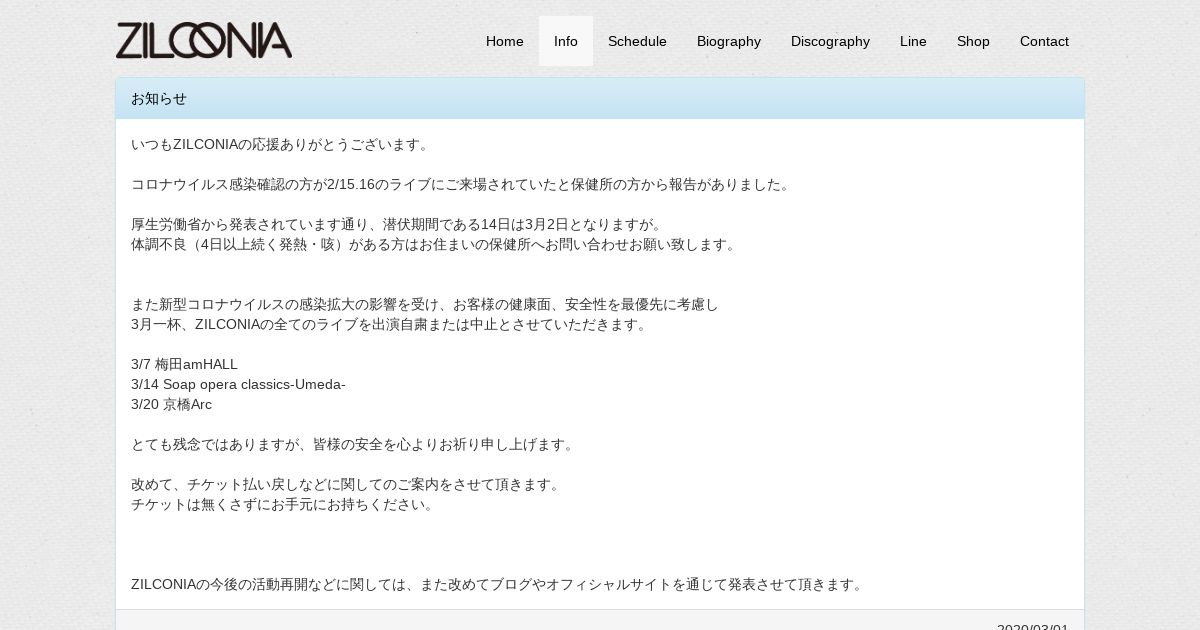Viewport: 1200px width, 630px height.
Task: Click the line starting 3月一杯、ZILCONIAの全て
Action: tap(391, 324)
